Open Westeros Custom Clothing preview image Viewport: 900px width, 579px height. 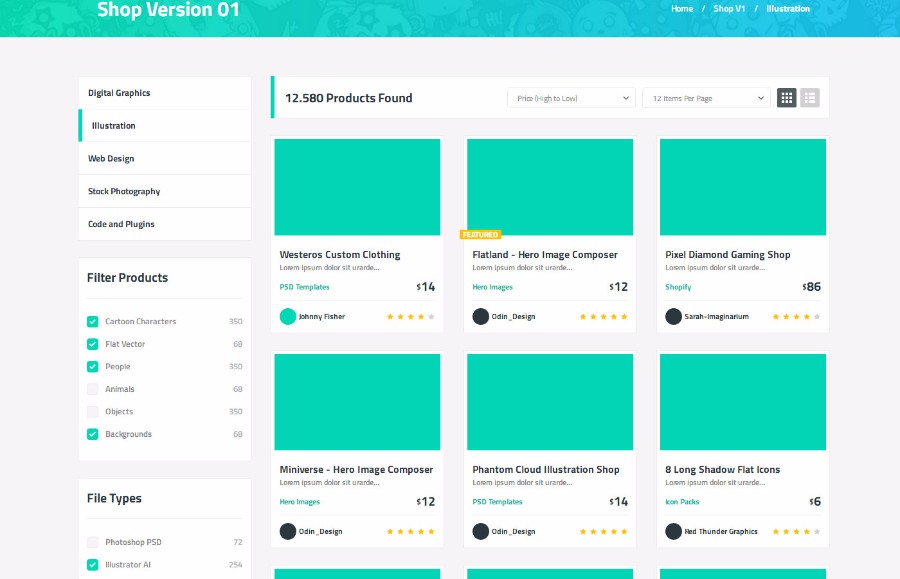click(357, 187)
